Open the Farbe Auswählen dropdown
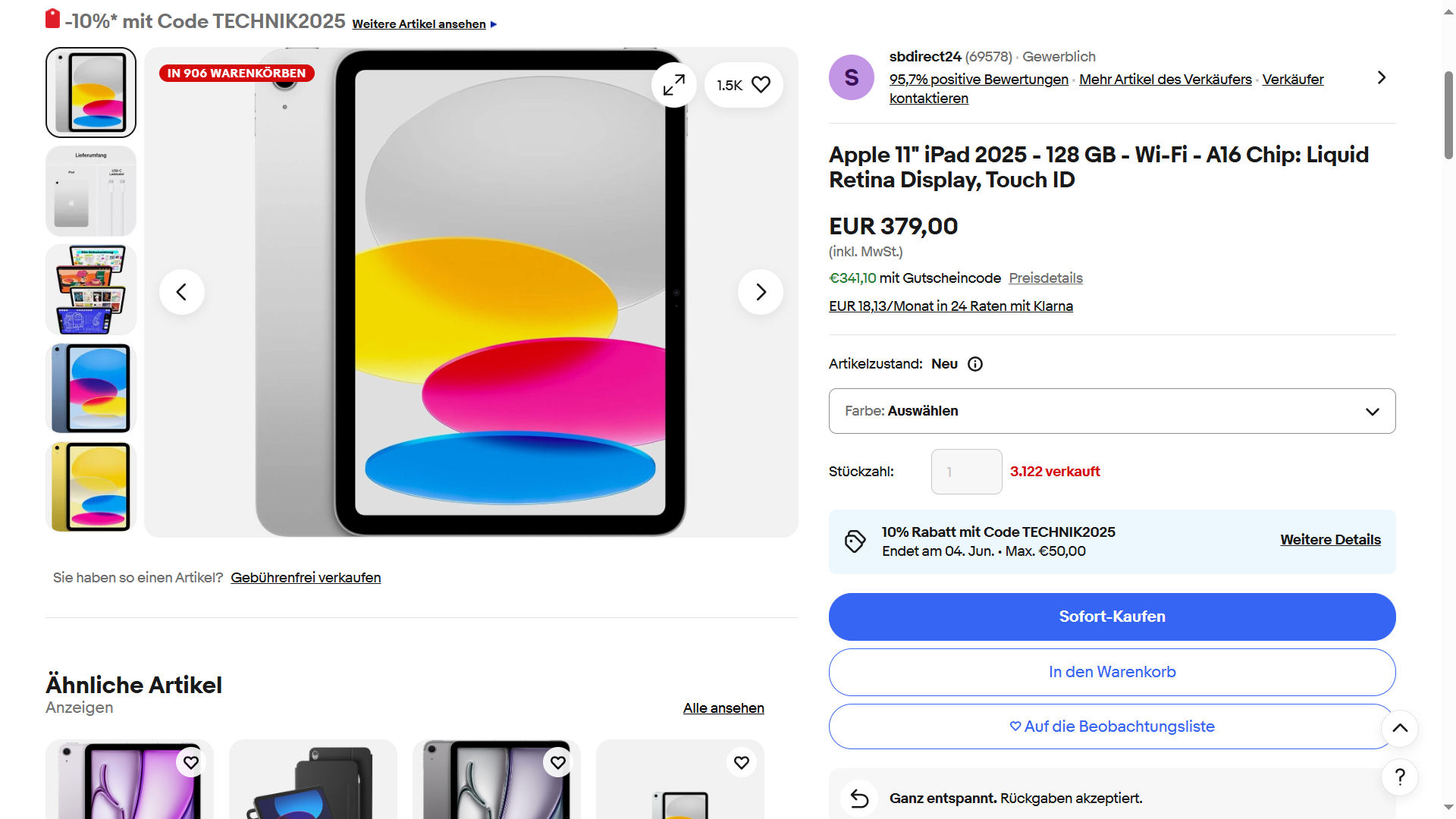Image resolution: width=1456 pixels, height=819 pixels. point(1112,411)
